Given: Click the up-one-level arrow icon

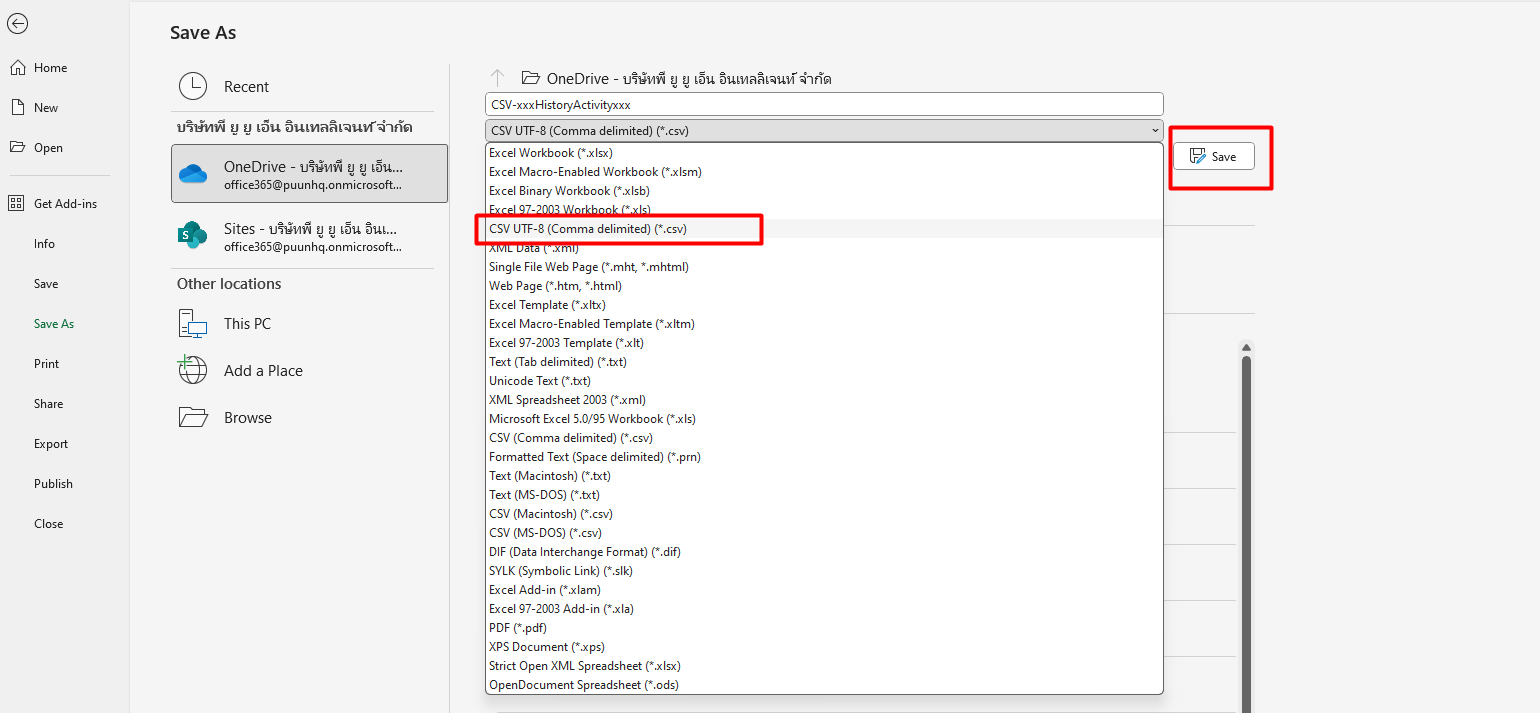Looking at the screenshot, I should click(x=497, y=78).
